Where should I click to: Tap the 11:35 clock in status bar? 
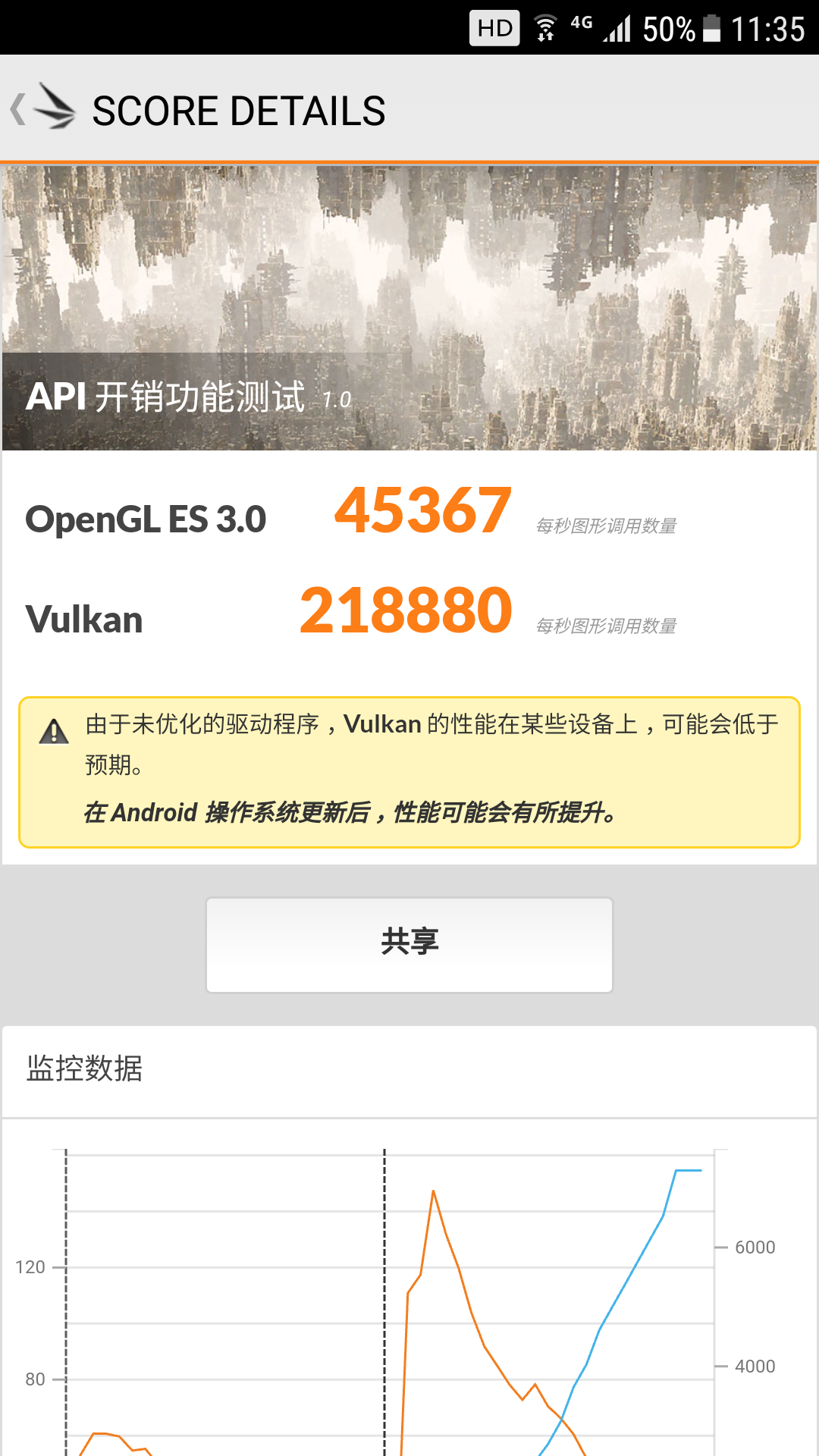click(x=767, y=29)
